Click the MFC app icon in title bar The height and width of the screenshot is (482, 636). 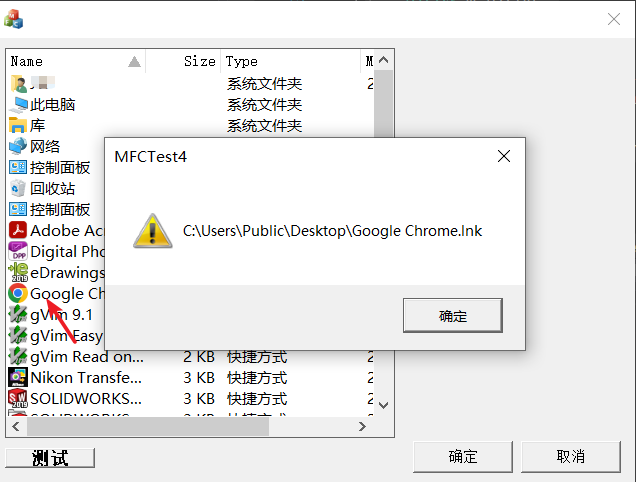click(x=13, y=19)
